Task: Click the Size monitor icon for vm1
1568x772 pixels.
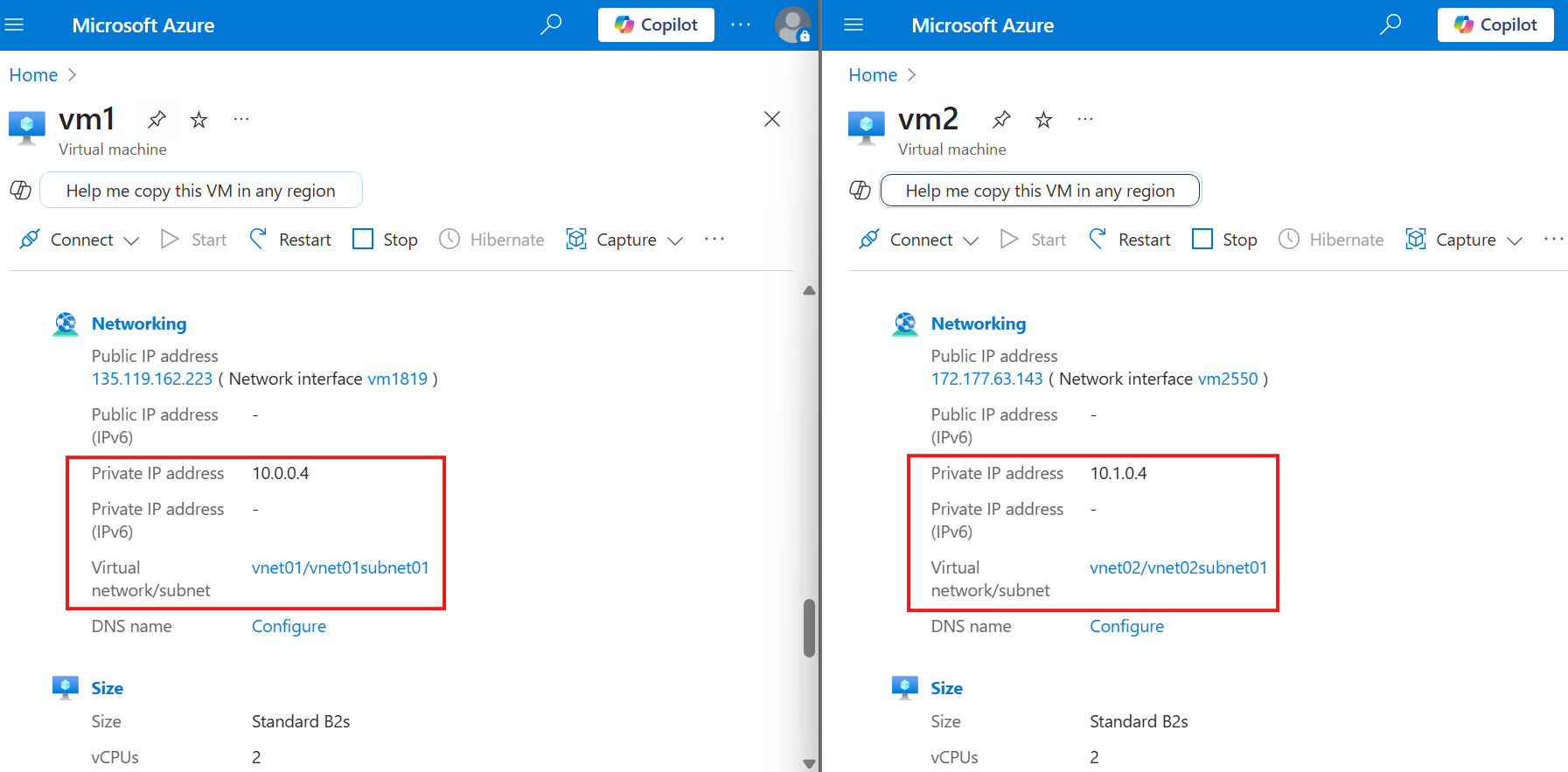Action: 66,688
